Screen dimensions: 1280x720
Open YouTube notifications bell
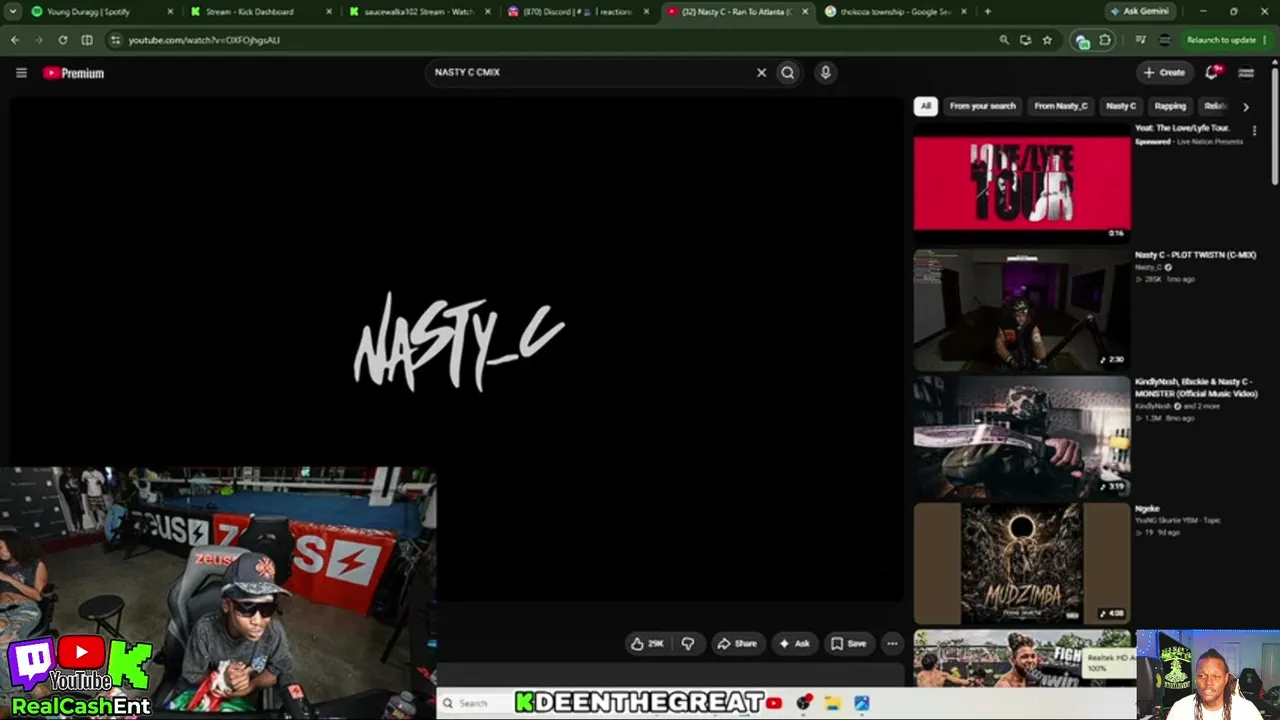point(1213,72)
